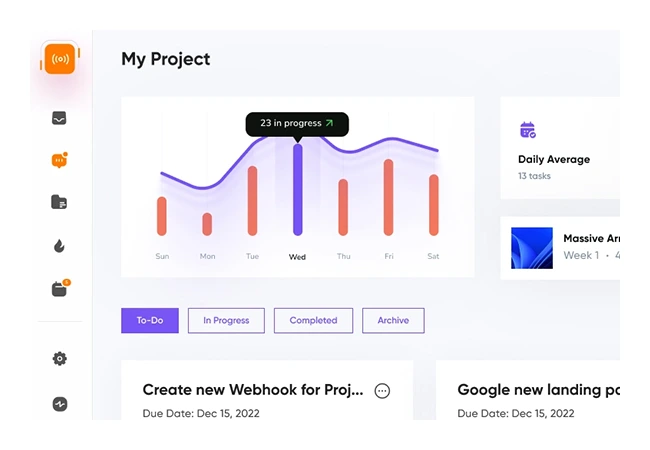
Task: Open the Create new Webhook task title
Action: click(x=253, y=390)
